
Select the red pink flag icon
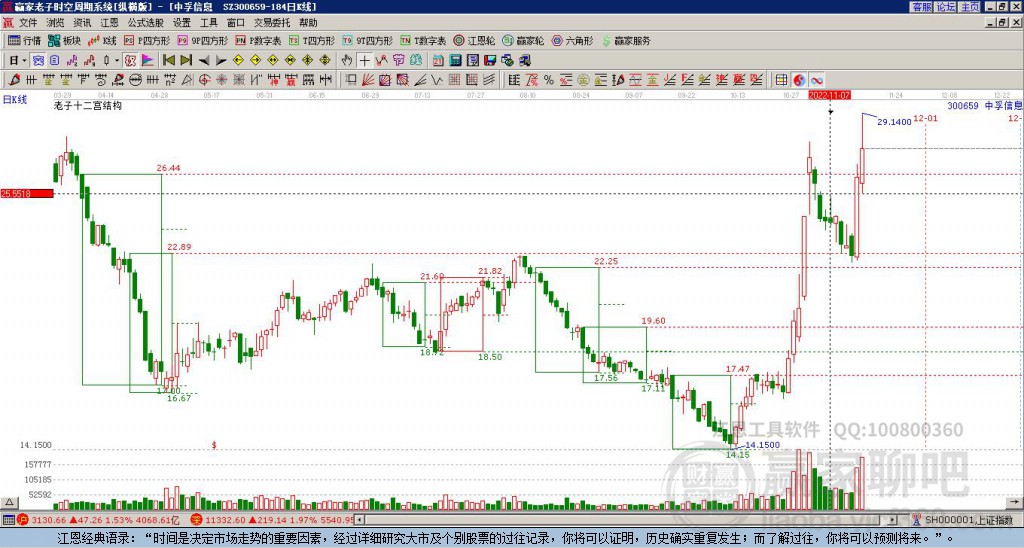(x=148, y=61)
